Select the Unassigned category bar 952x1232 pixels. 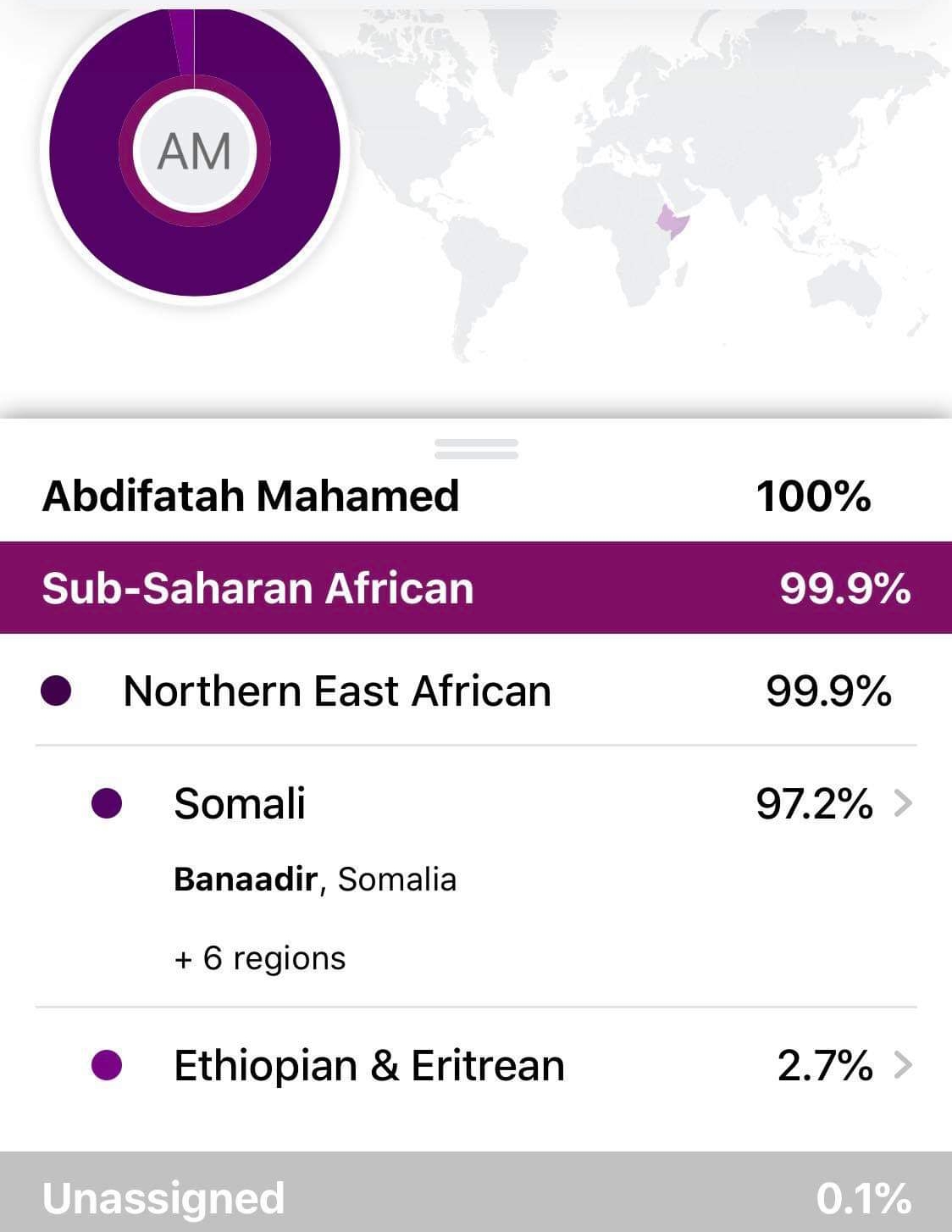pos(476,1192)
